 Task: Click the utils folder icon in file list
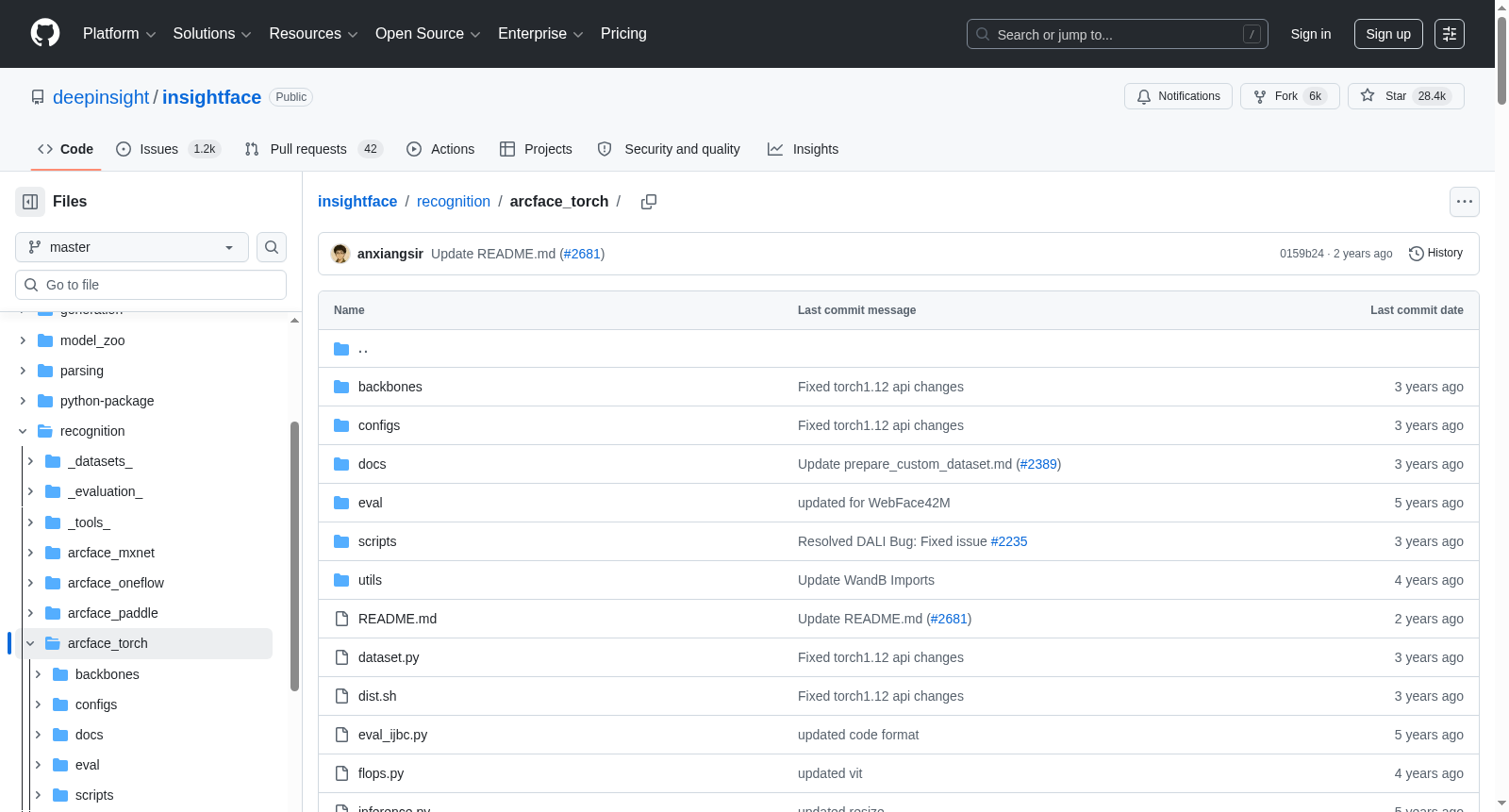341,580
